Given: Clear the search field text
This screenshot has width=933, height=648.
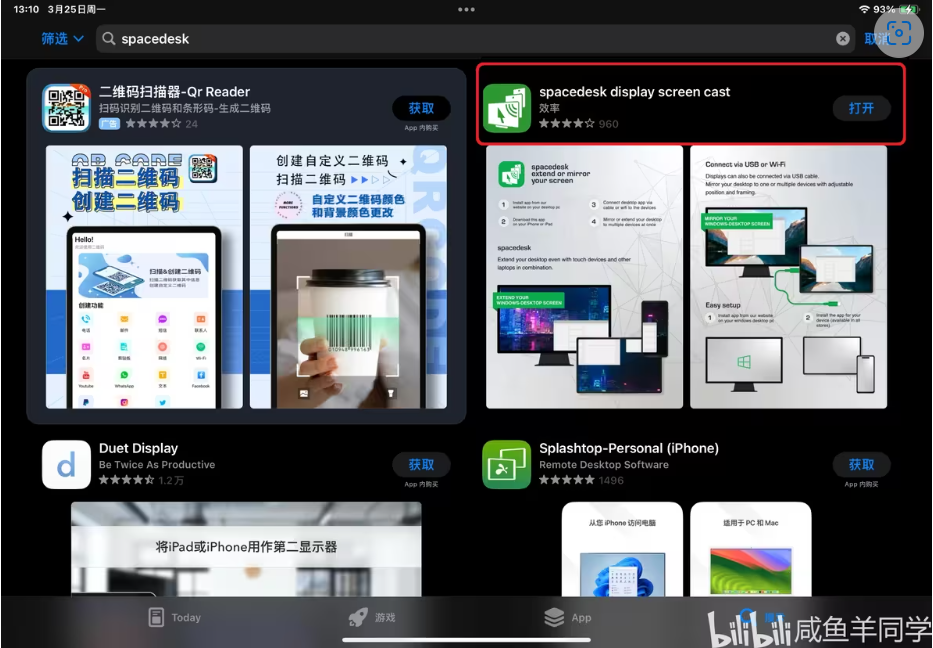Looking at the screenshot, I should pos(843,39).
